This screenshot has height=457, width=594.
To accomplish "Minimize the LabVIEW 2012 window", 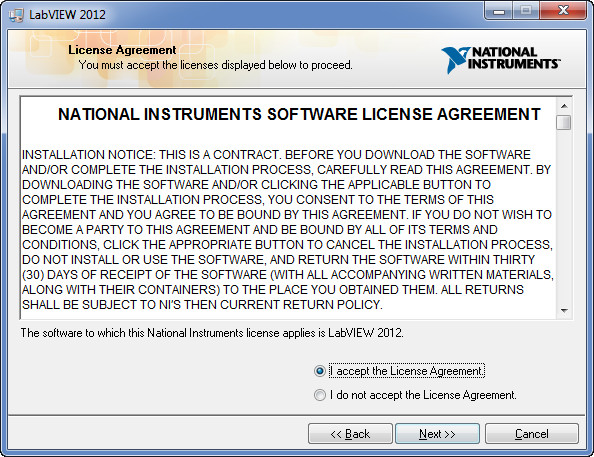I will 499,11.
